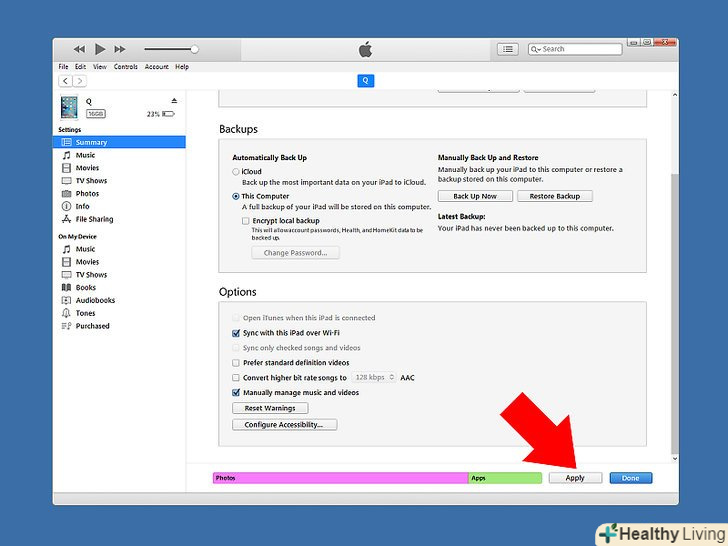Click the pink Photos storage segment
728x546 pixels.
(x=340, y=478)
